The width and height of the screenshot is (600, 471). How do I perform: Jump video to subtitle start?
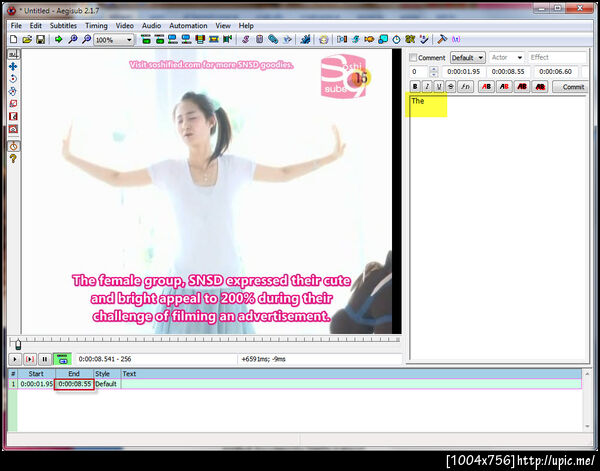[146, 39]
